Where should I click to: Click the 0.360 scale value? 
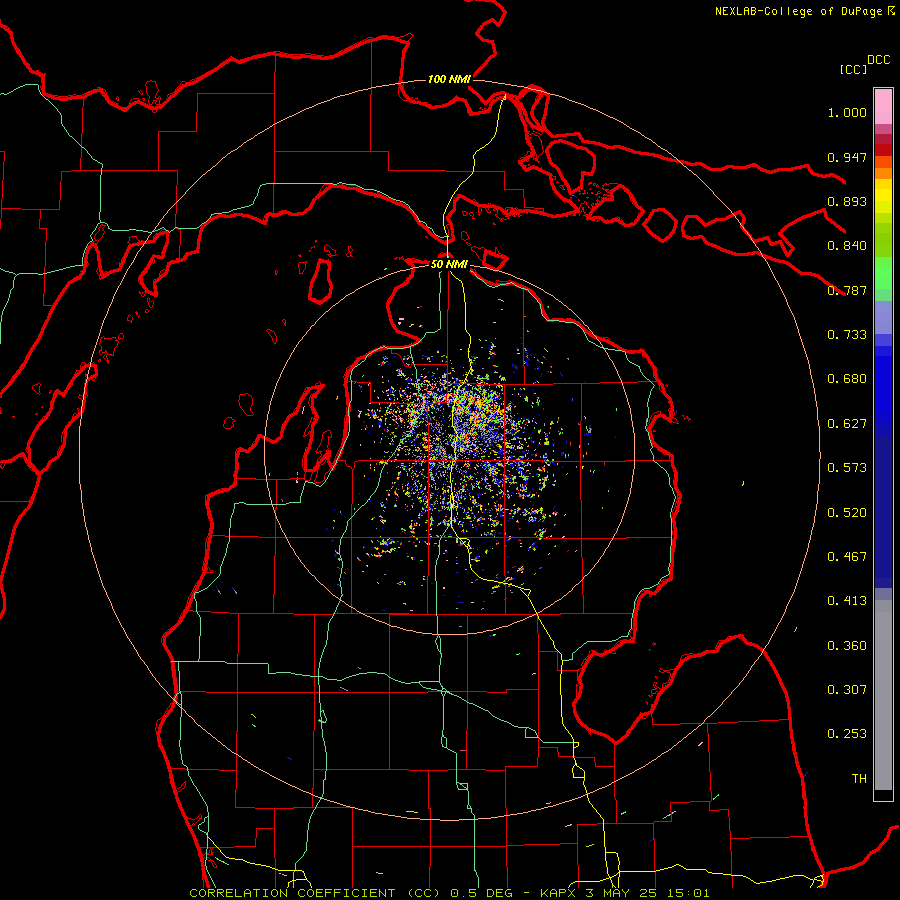click(847, 646)
